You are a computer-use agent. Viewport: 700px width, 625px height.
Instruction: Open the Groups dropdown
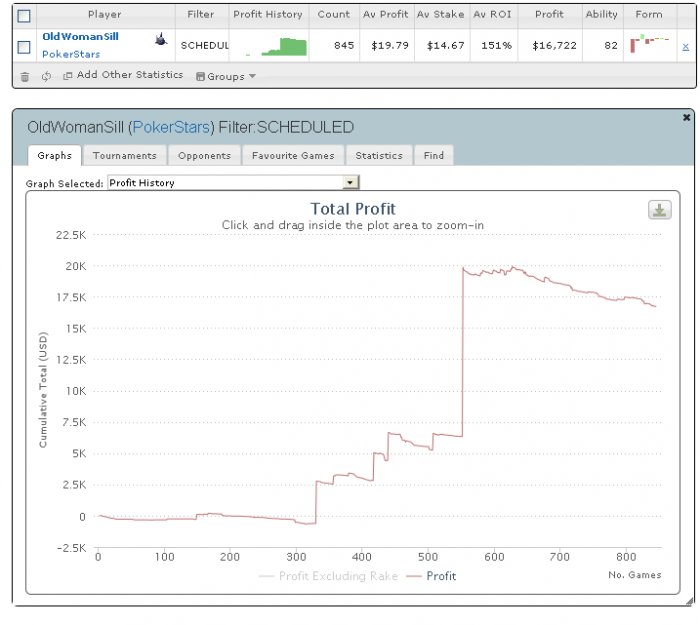226,76
